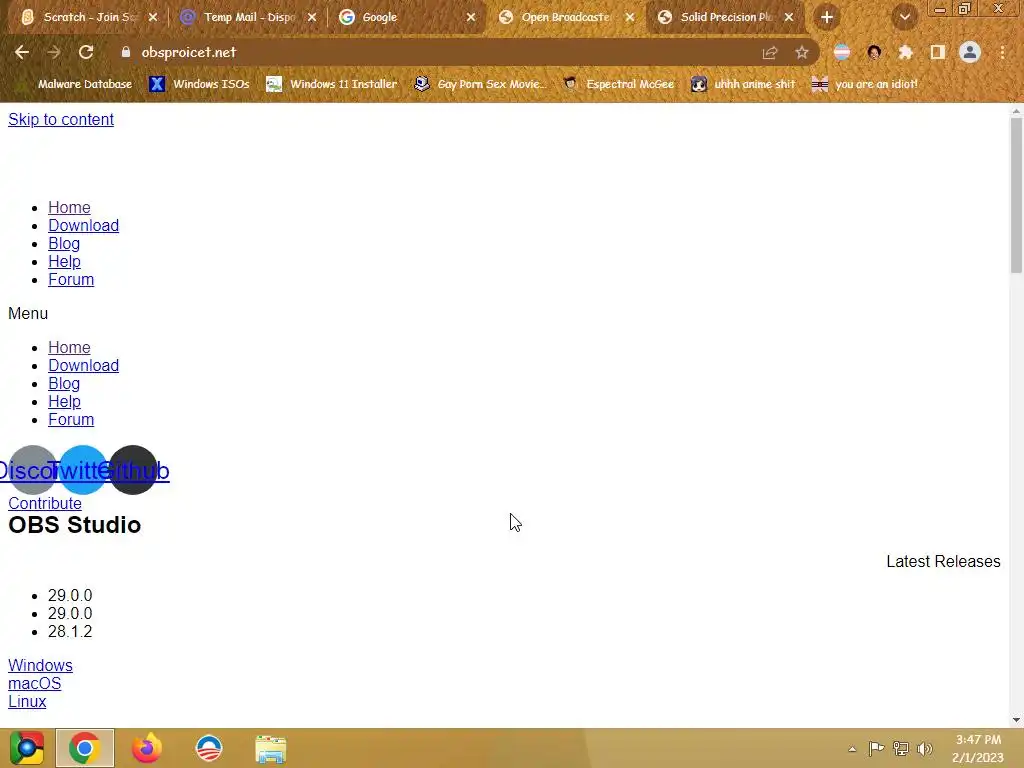Screen dimensions: 1024x768
Task: Toggle the browser side panel
Action: point(938,52)
